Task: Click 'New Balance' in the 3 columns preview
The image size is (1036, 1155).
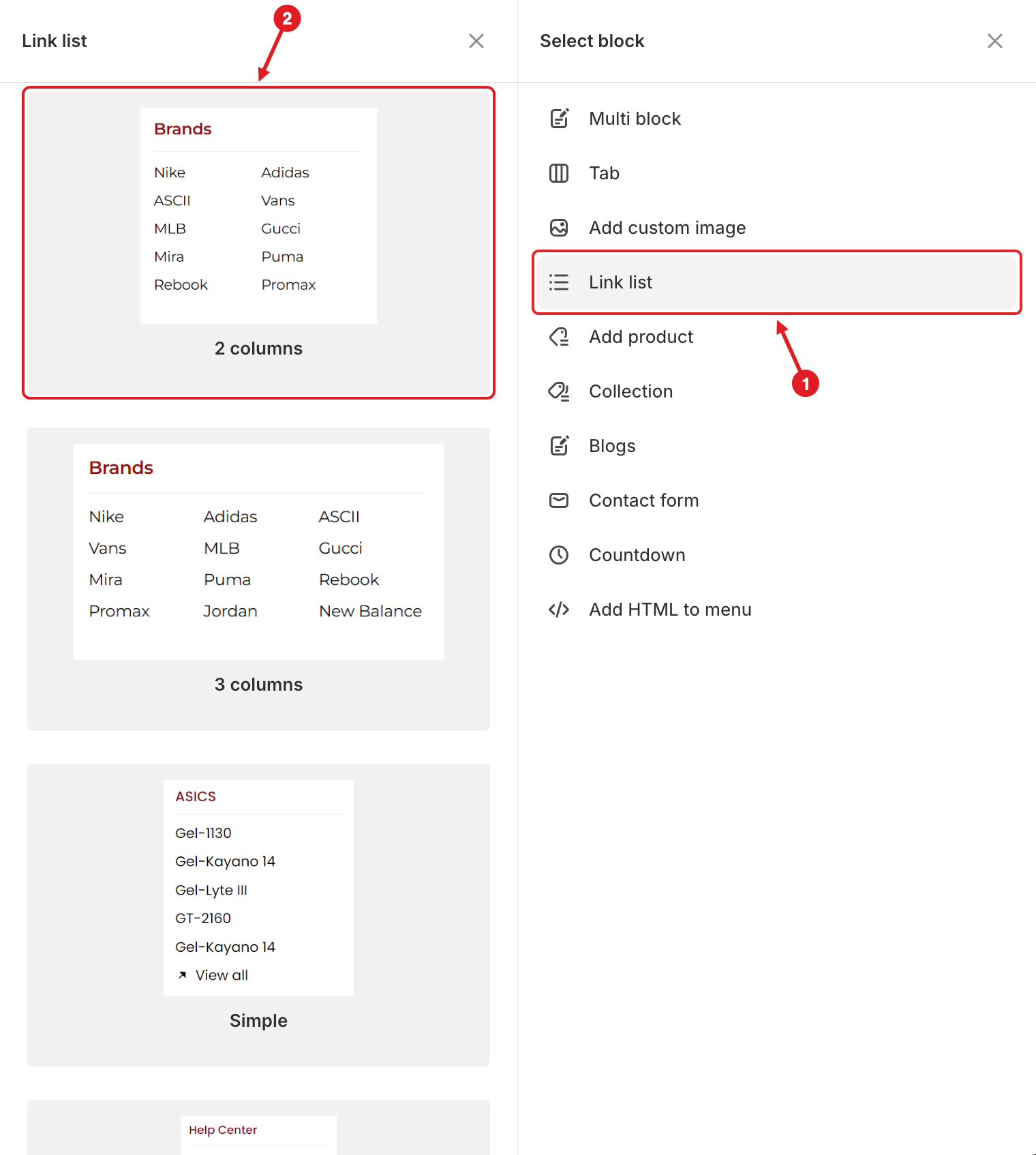Action: pos(370,611)
